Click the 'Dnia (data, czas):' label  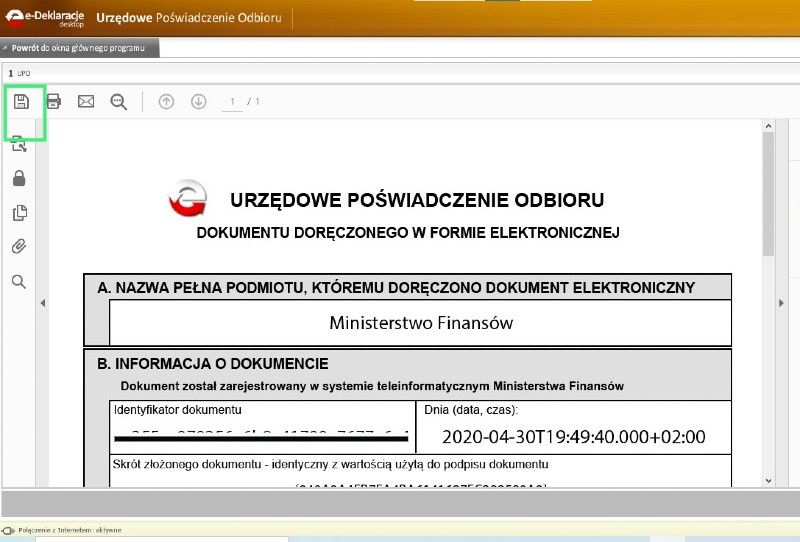(x=471, y=410)
